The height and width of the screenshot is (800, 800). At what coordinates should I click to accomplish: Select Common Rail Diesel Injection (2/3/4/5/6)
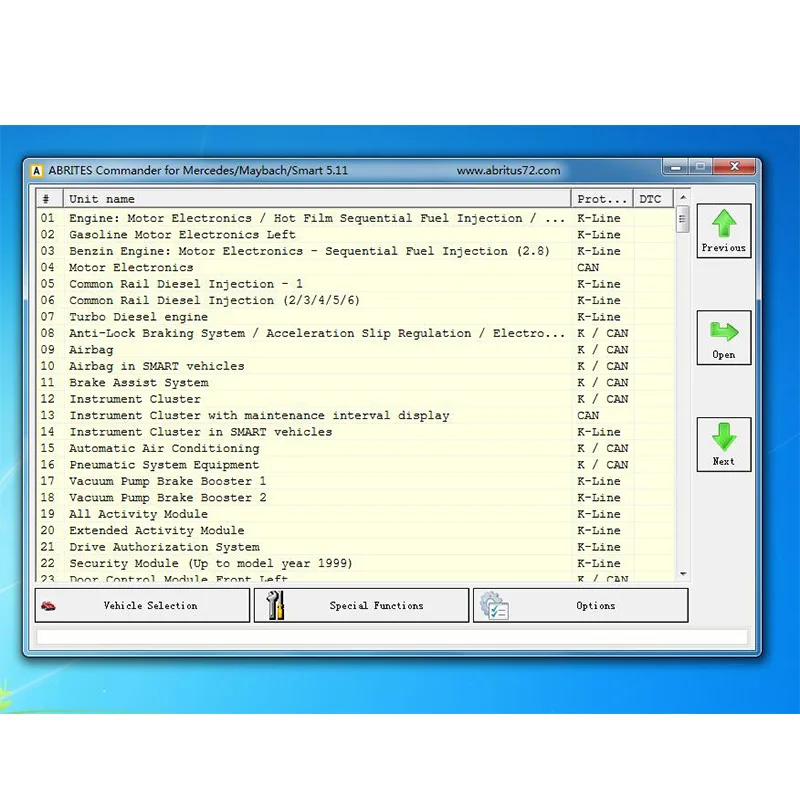(356, 300)
